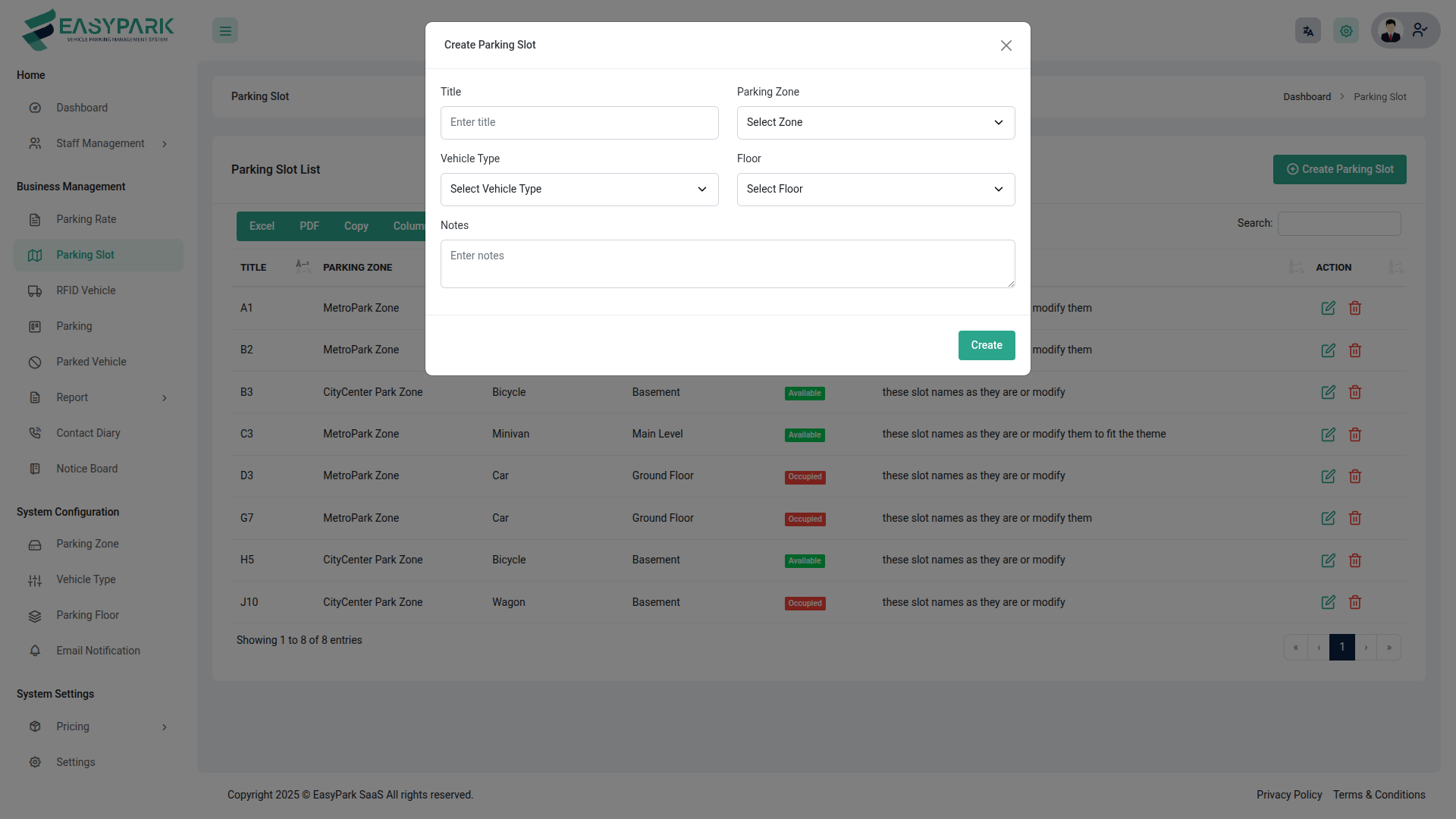The image size is (1456, 819).
Task: Sort the Title column alphabetically
Action: click(303, 266)
